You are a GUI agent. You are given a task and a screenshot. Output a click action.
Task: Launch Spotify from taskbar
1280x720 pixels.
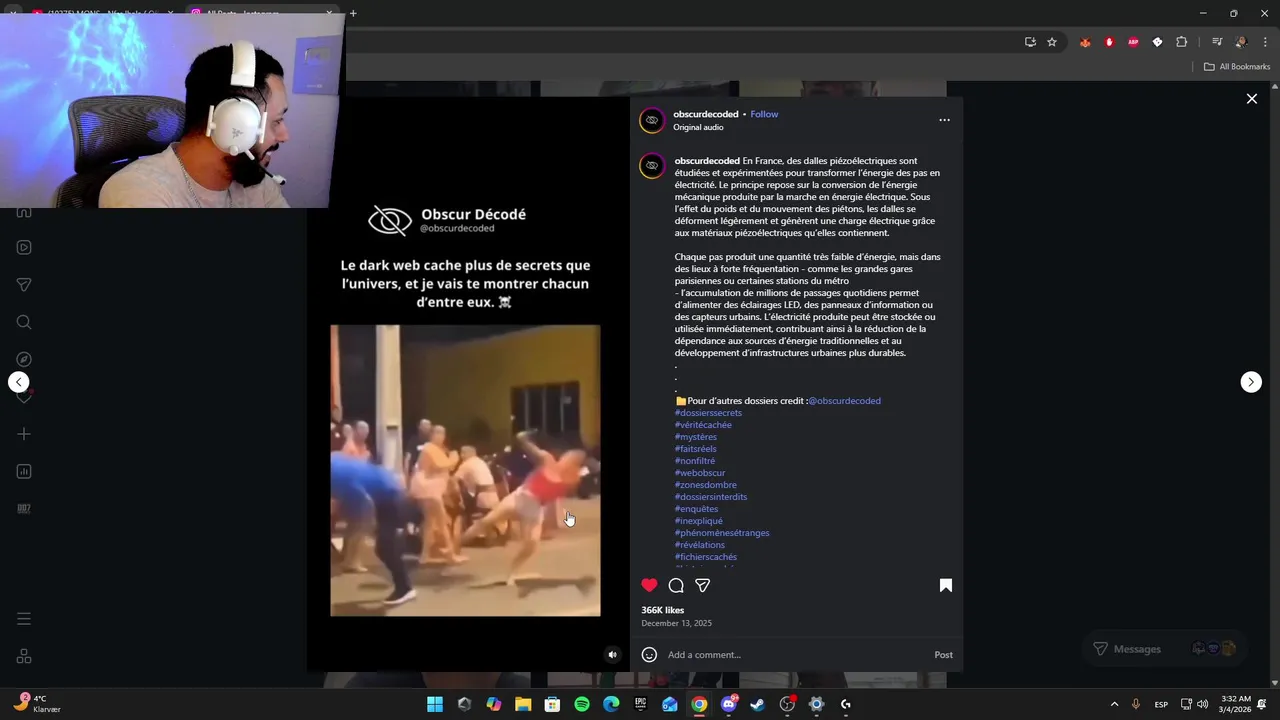[582, 704]
